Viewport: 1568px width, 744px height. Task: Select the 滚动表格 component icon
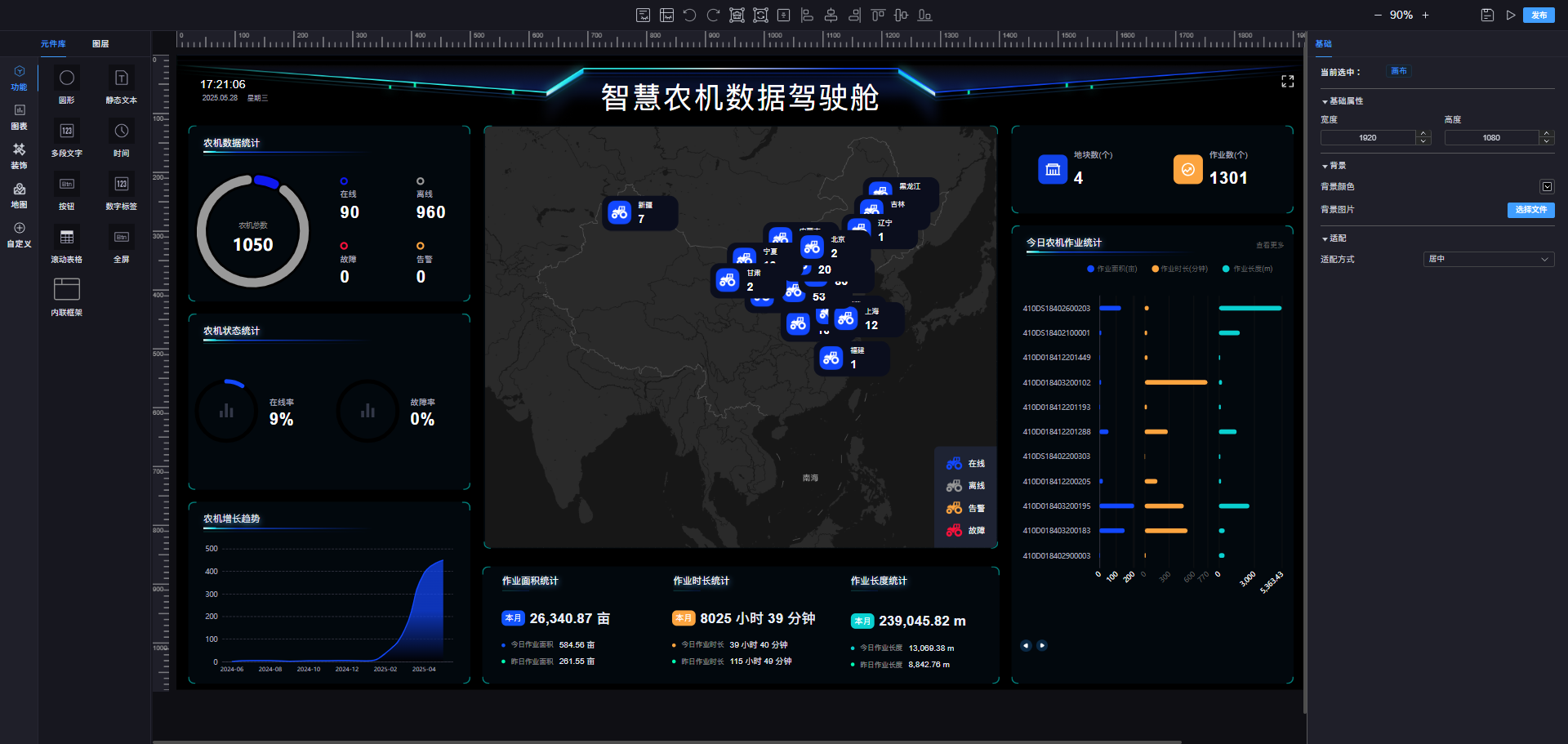(67, 243)
